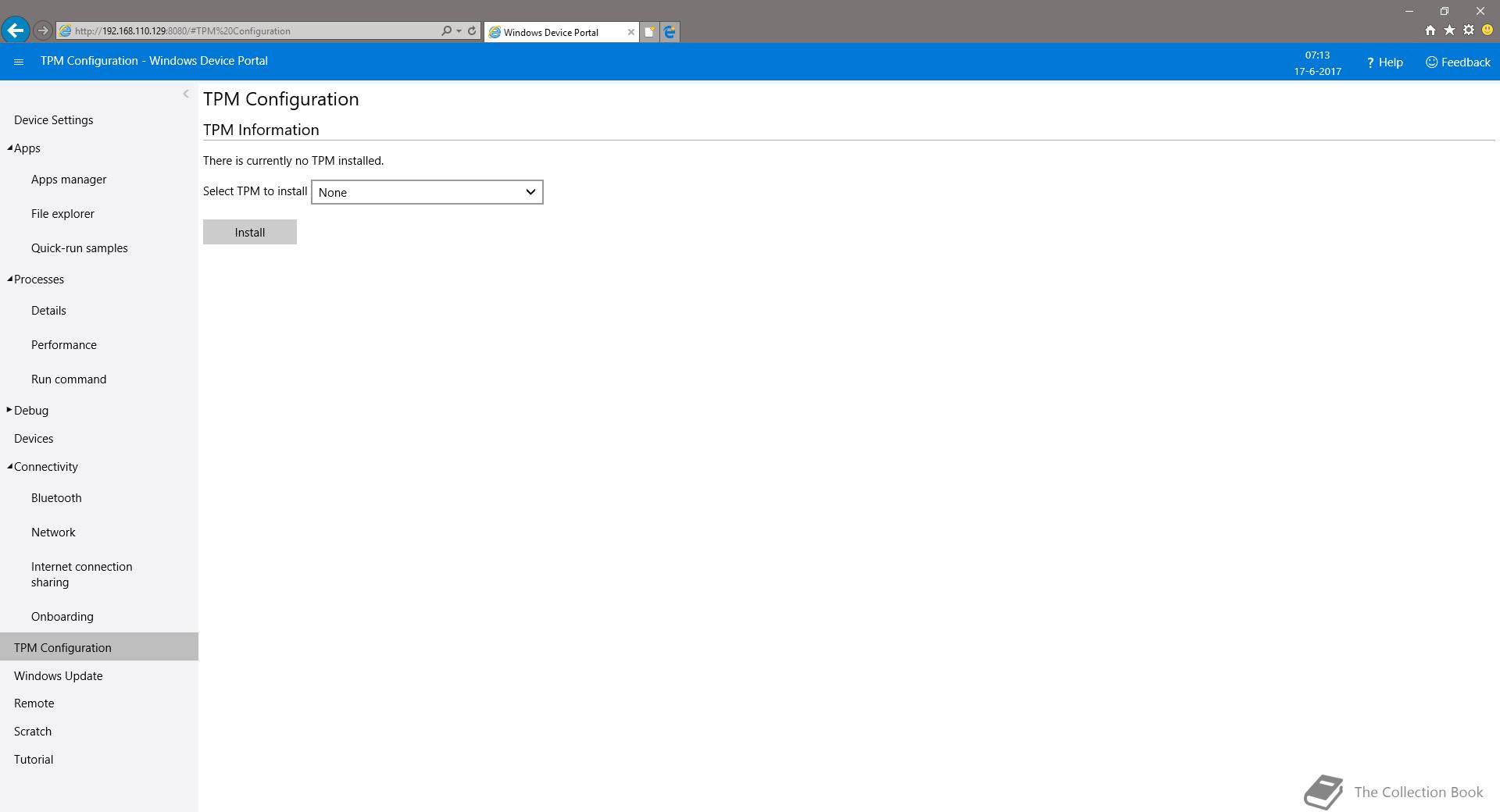This screenshot has height=812, width=1500.
Task: Click the browser address bar URL
Action: (183, 31)
